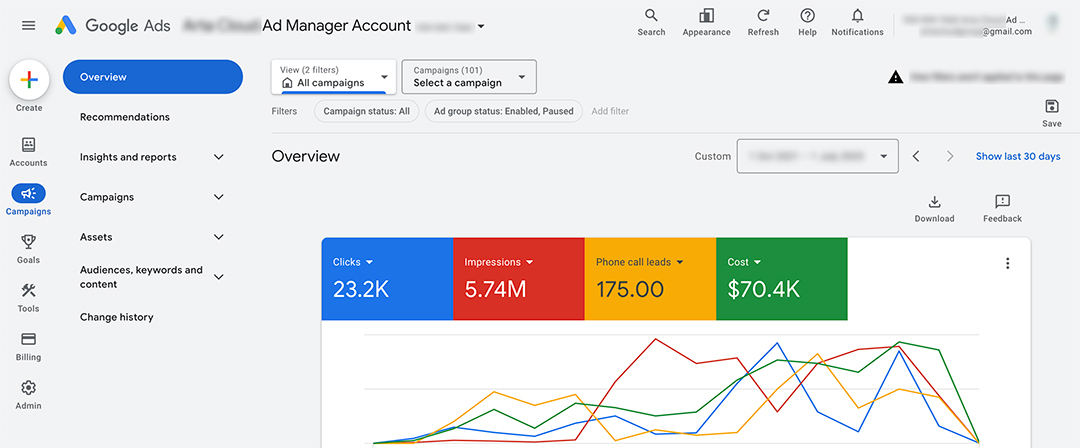Select the yellow 175.00 scorecard value

click(x=630, y=289)
